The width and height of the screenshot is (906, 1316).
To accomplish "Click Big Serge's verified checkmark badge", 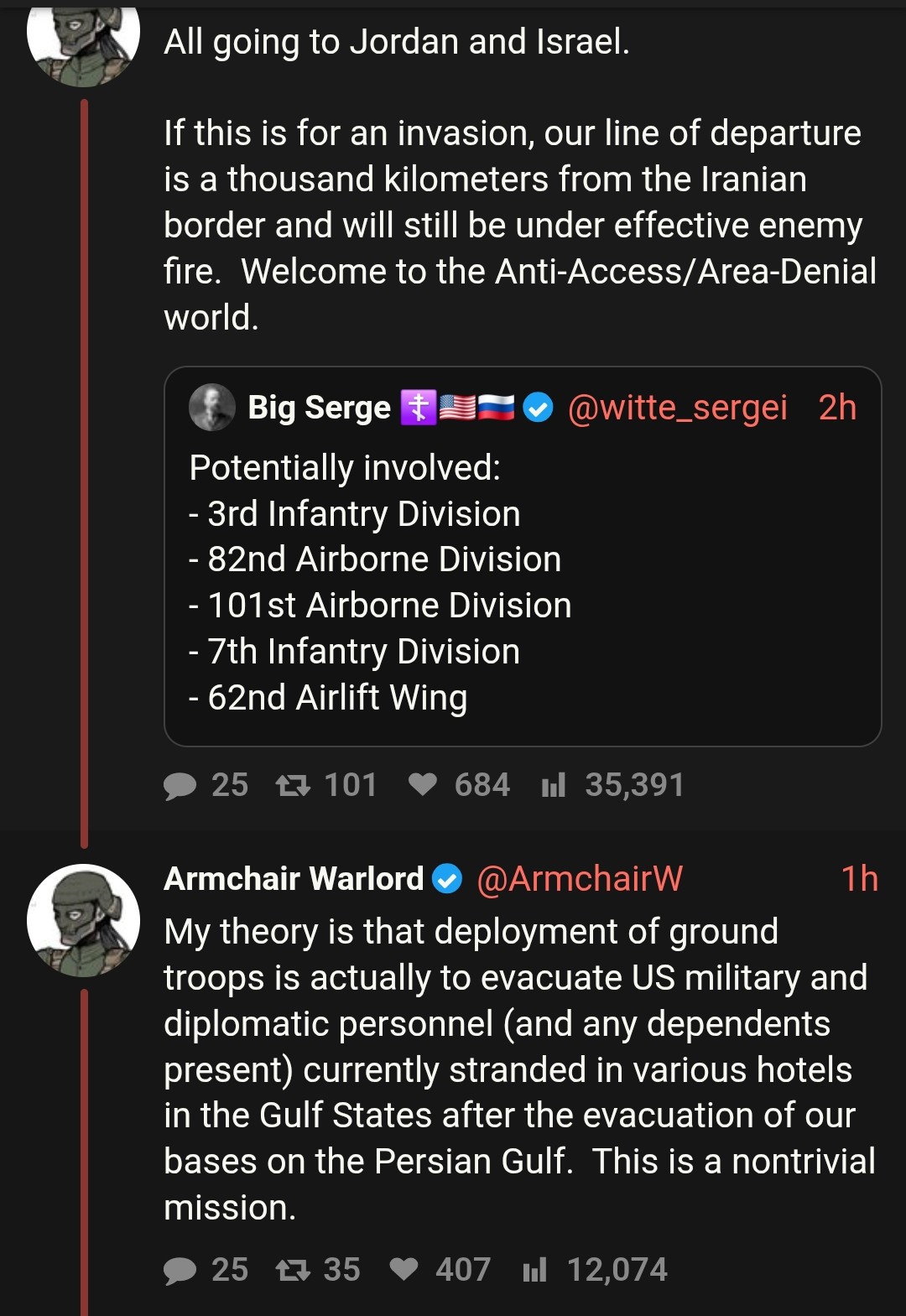I will click(x=538, y=408).
